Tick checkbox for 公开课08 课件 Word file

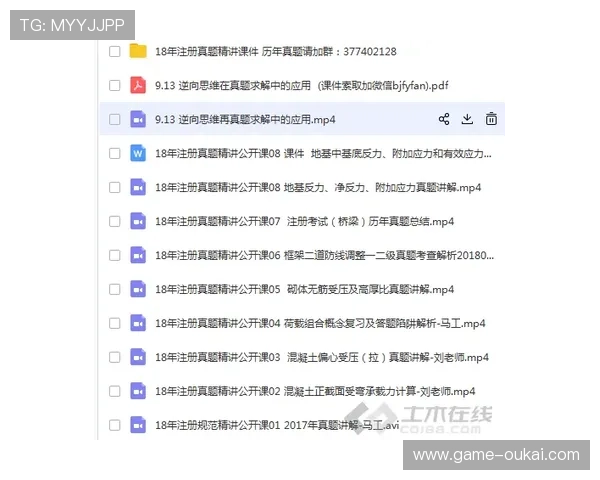click(114, 153)
